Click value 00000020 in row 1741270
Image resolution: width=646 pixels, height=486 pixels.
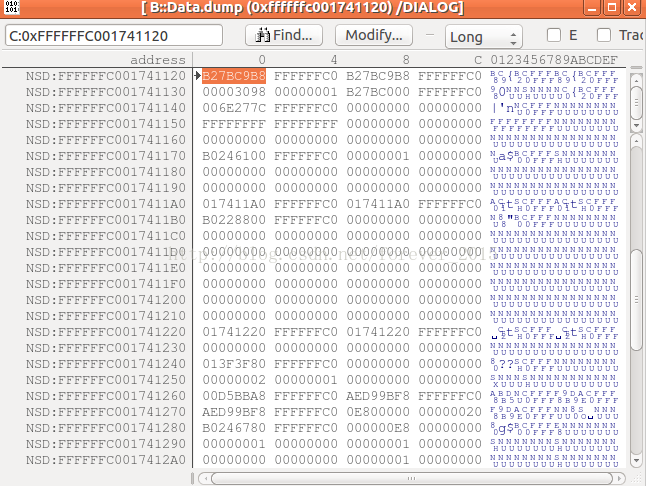[450, 412]
